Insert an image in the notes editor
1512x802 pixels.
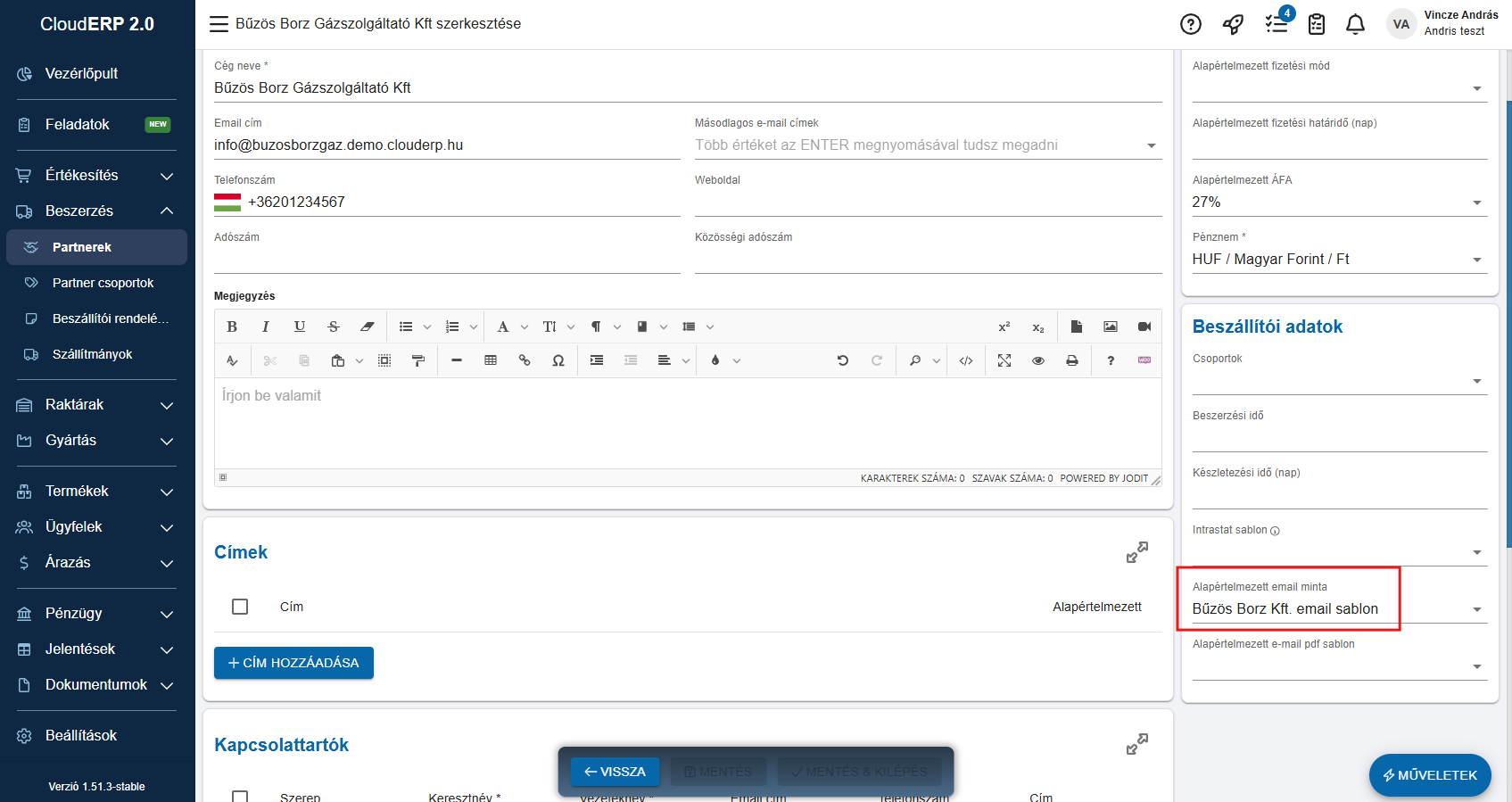coord(1110,327)
